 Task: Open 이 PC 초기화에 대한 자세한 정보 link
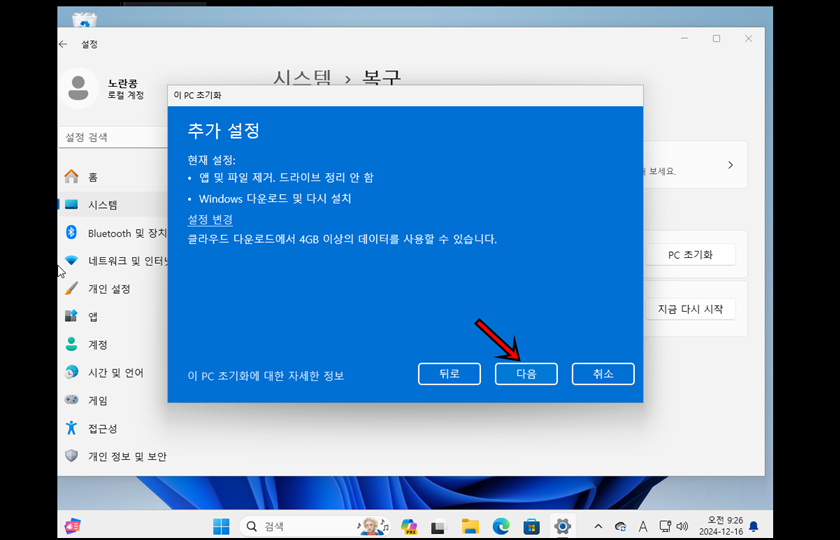point(266,376)
